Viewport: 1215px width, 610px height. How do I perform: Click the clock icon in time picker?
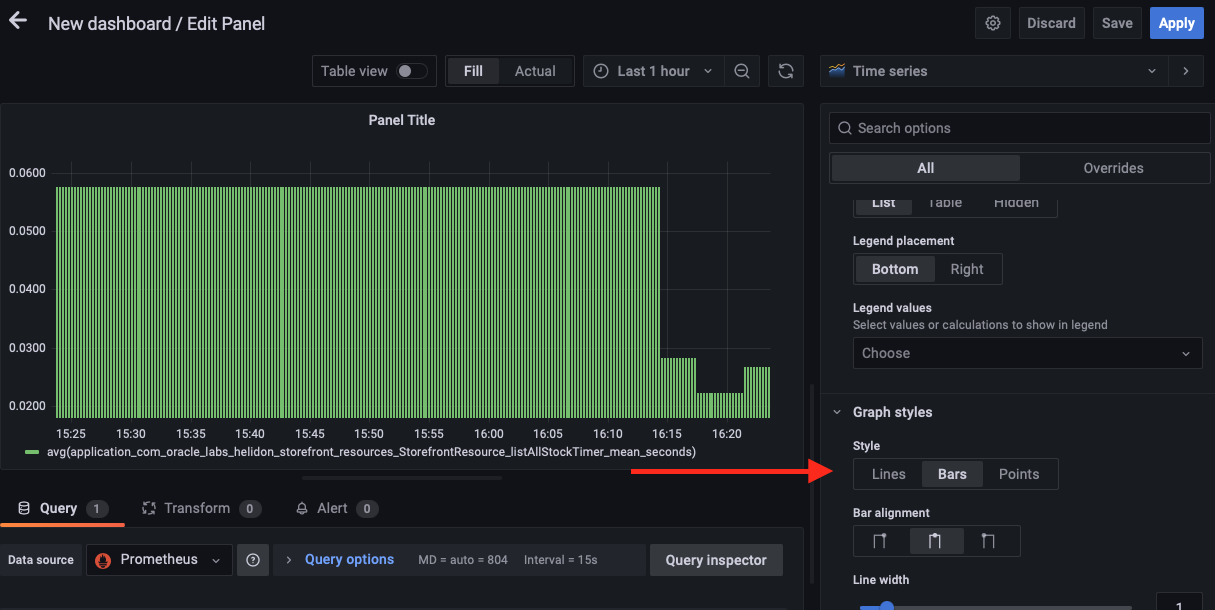tap(601, 71)
